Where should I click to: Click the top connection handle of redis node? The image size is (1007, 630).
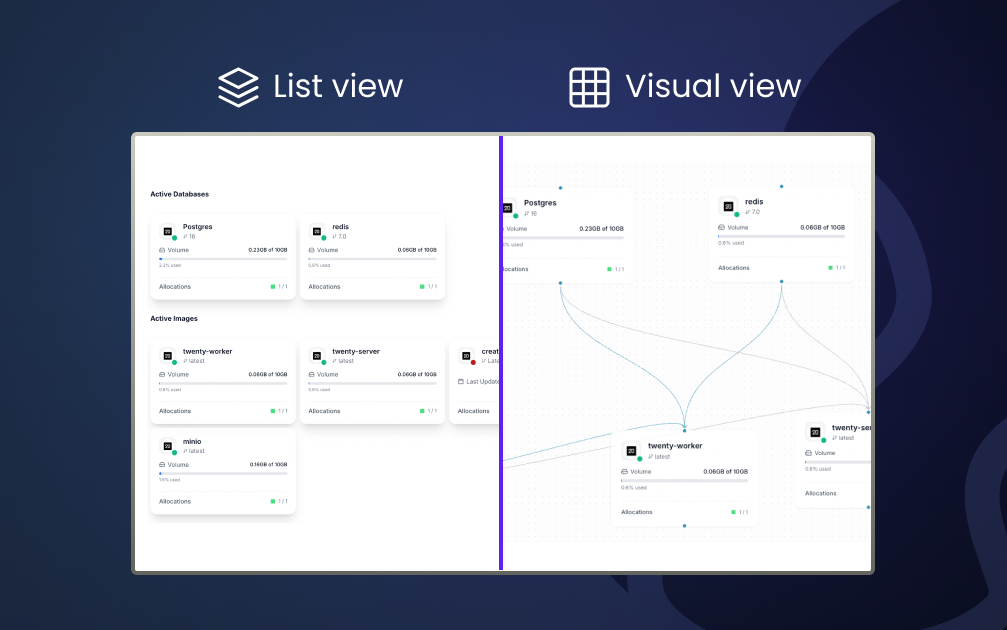782,186
